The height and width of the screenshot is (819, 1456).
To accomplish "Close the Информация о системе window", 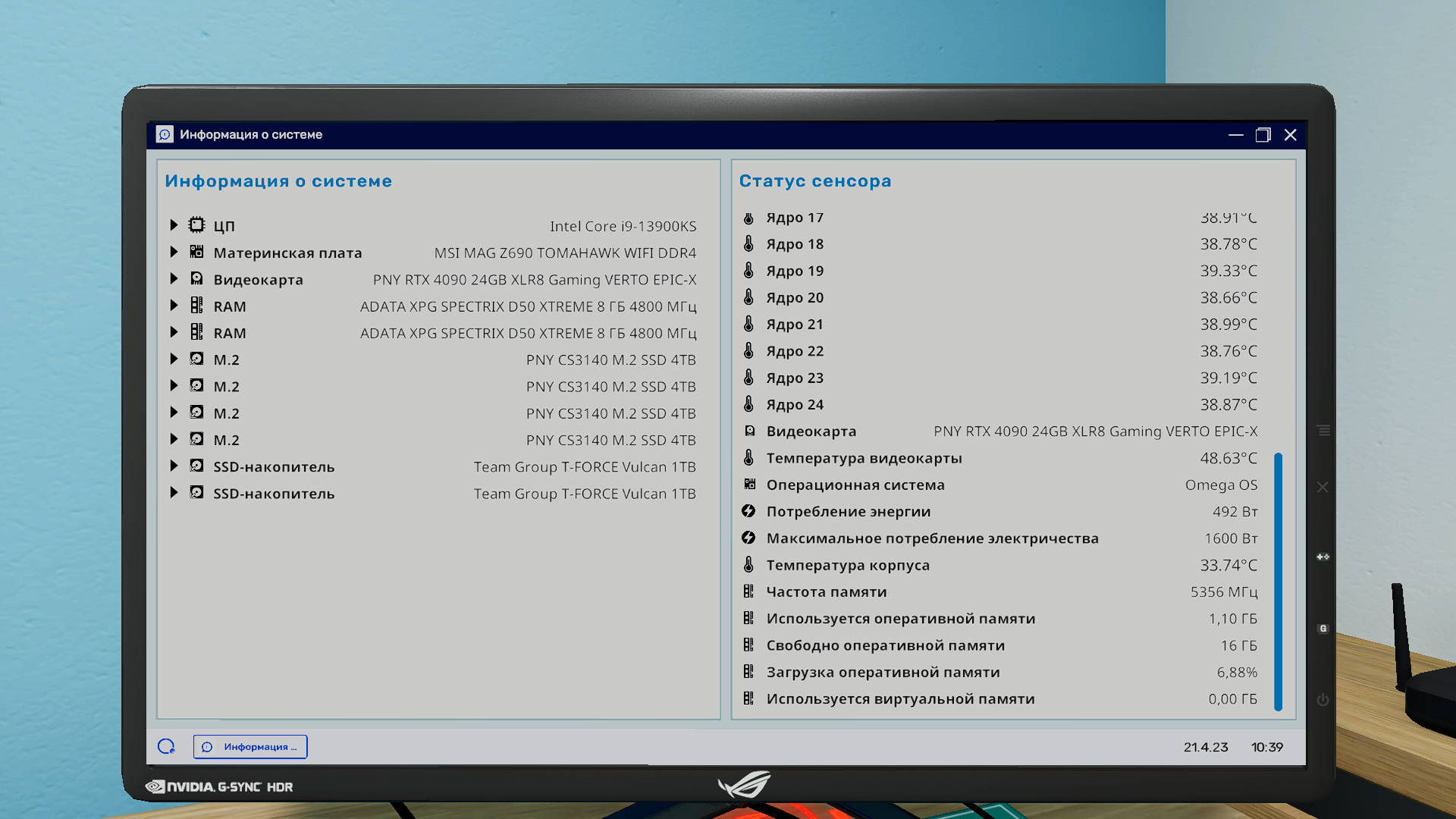I will coord(1291,135).
